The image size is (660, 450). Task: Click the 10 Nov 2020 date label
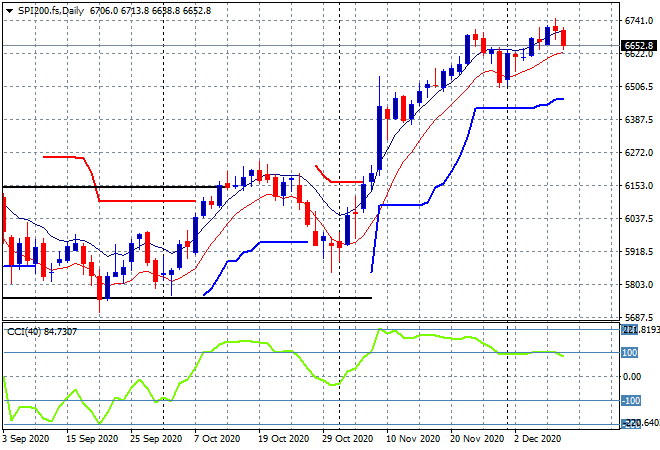tap(413, 439)
